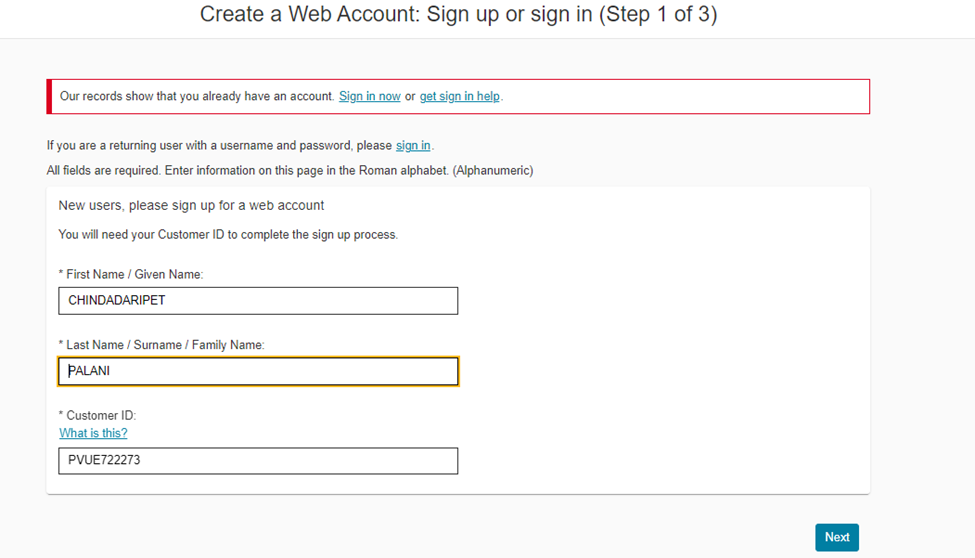Viewport: 975px width, 558px height.
Task: Select the Customer ID field with PVUE722273
Action: 258,461
